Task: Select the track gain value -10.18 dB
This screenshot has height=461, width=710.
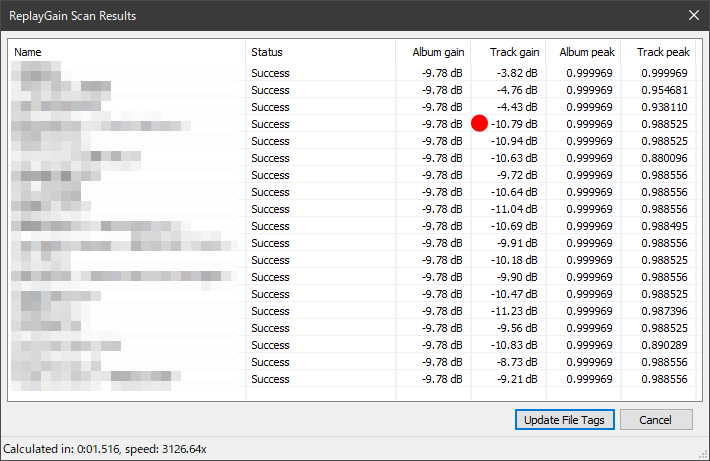Action: click(514, 260)
